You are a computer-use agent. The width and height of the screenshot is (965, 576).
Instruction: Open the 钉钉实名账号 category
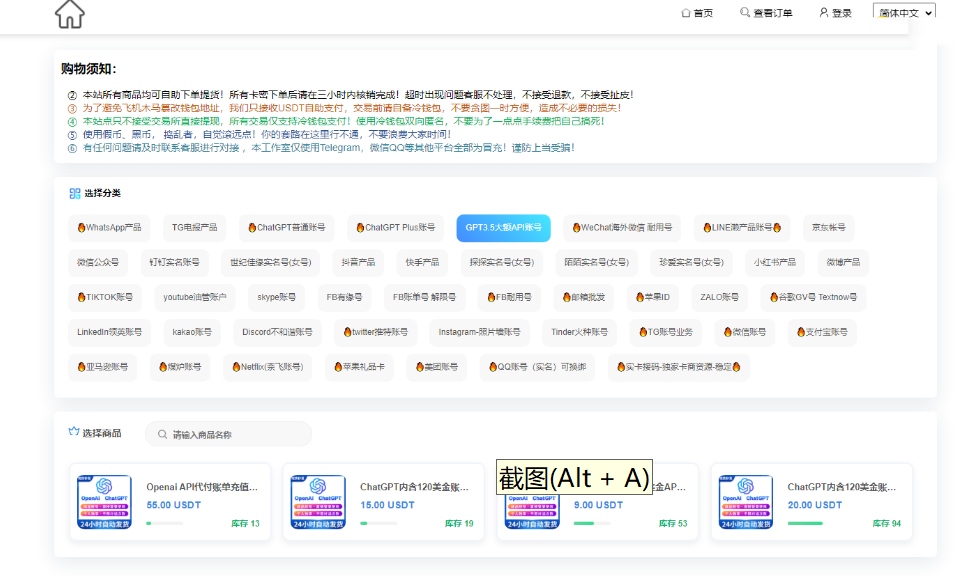174,263
